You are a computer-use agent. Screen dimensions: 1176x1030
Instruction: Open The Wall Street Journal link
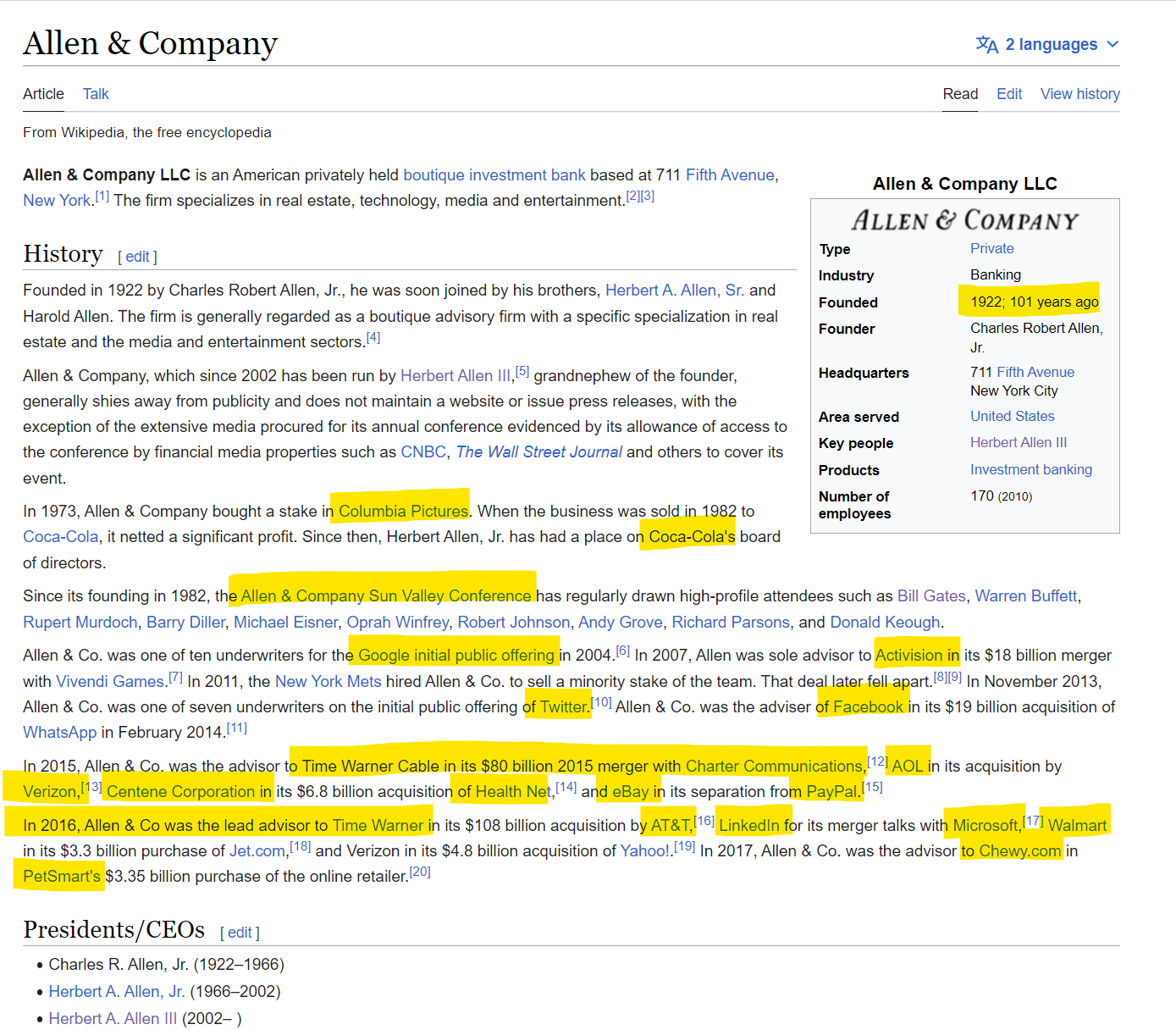pyautogui.click(x=539, y=452)
